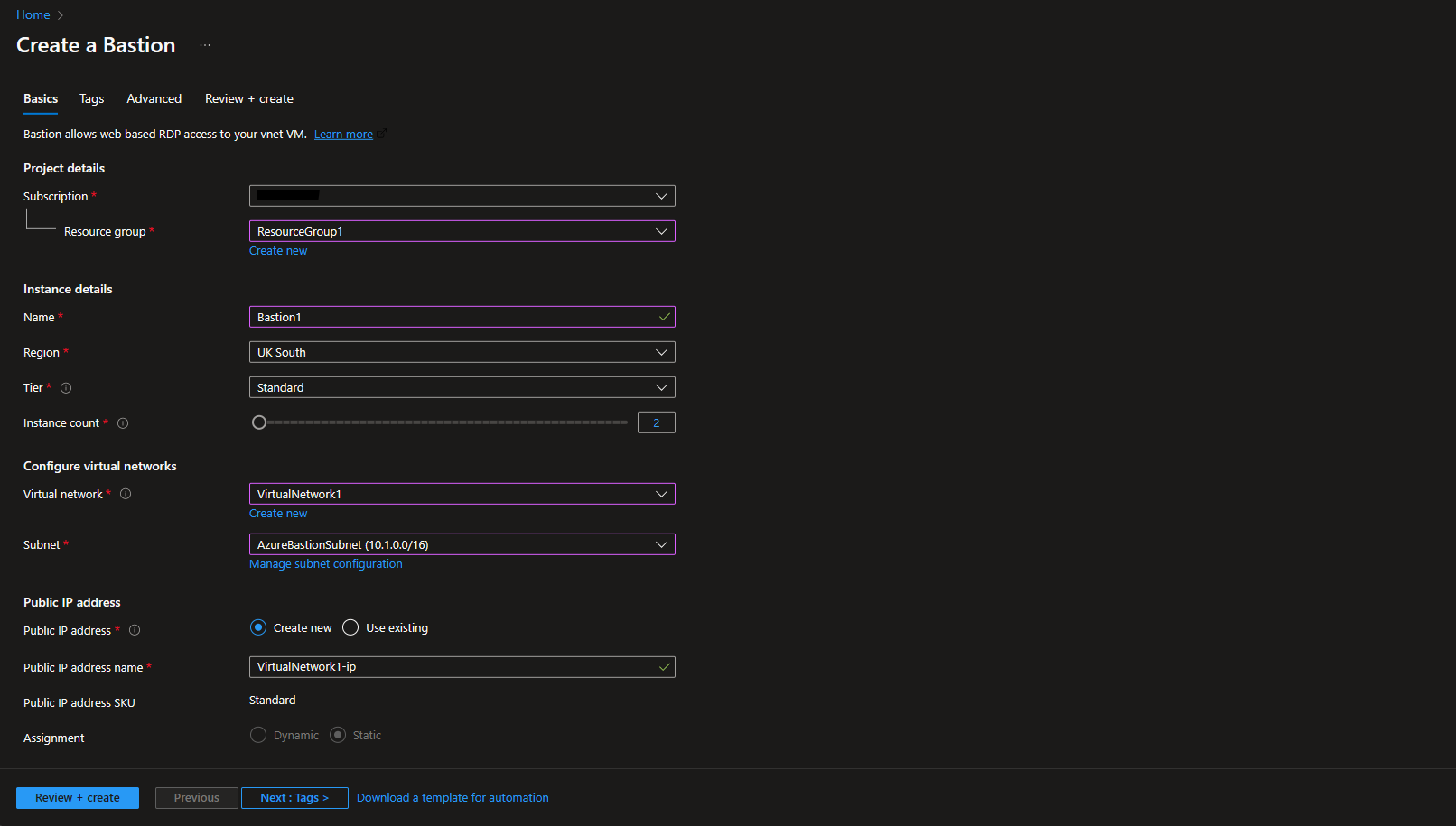The image size is (1456, 826).
Task: Select Create new public IP radio button
Action: (258, 627)
